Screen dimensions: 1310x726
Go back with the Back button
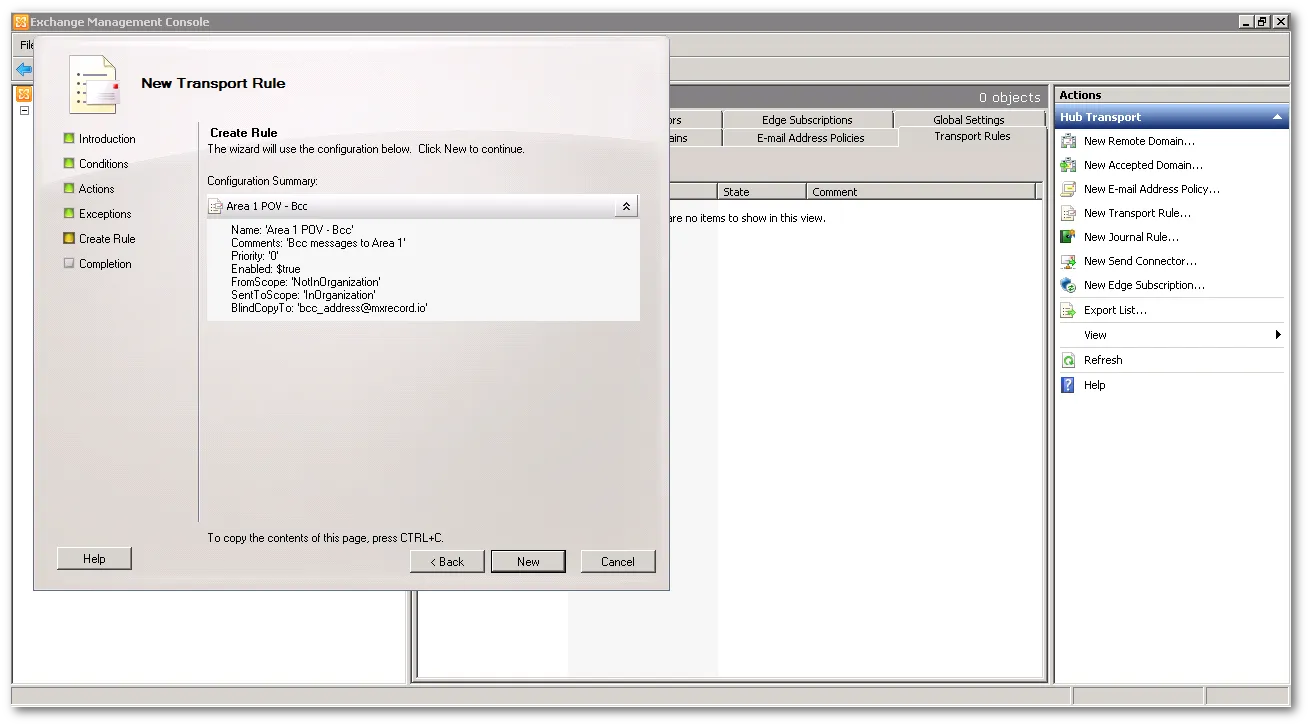coord(447,562)
